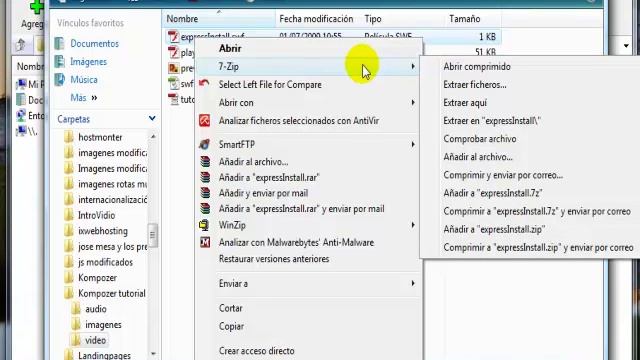Select Comprimir y enviar por correo...
This screenshot has width=640, height=360.
[503, 175]
